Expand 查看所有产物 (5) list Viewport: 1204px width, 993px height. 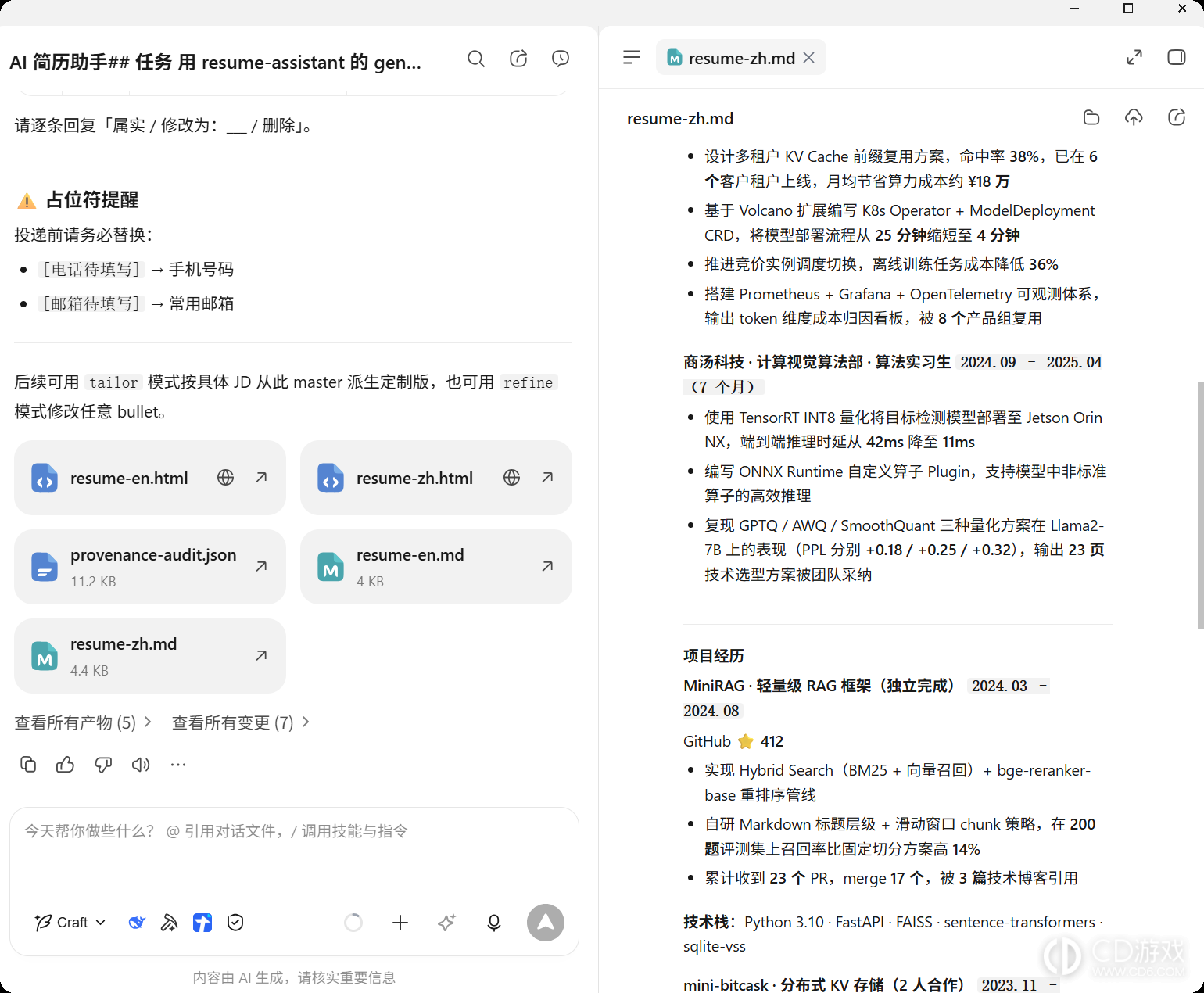click(83, 722)
